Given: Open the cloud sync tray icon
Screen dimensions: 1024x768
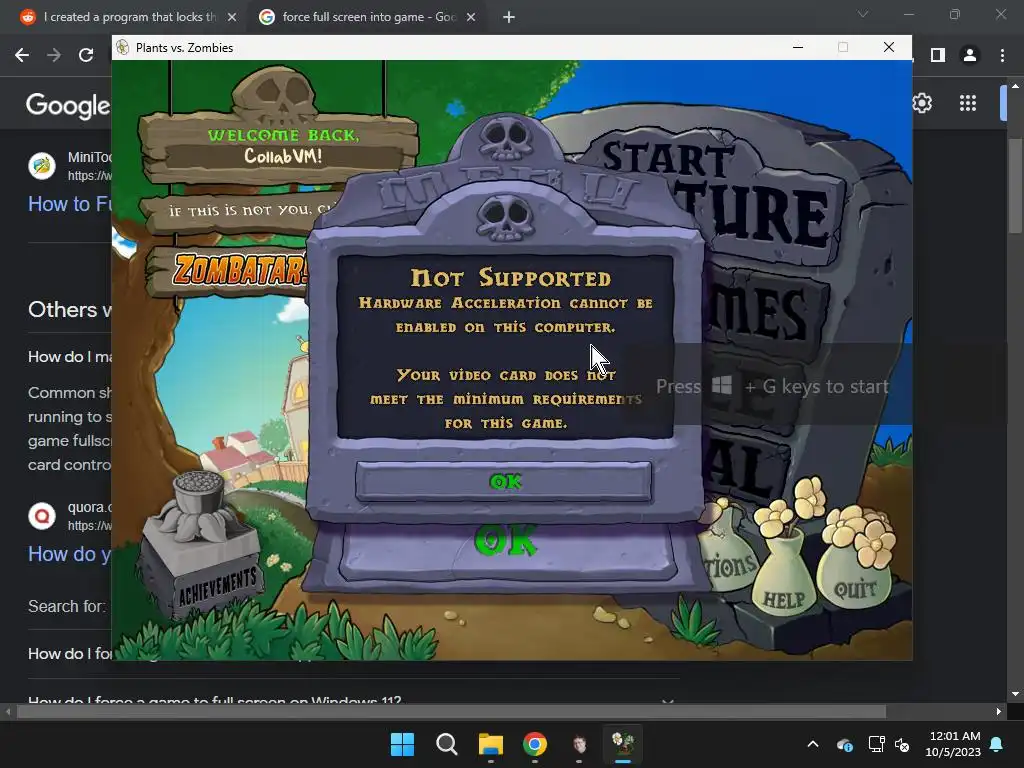Looking at the screenshot, I should click(x=844, y=744).
